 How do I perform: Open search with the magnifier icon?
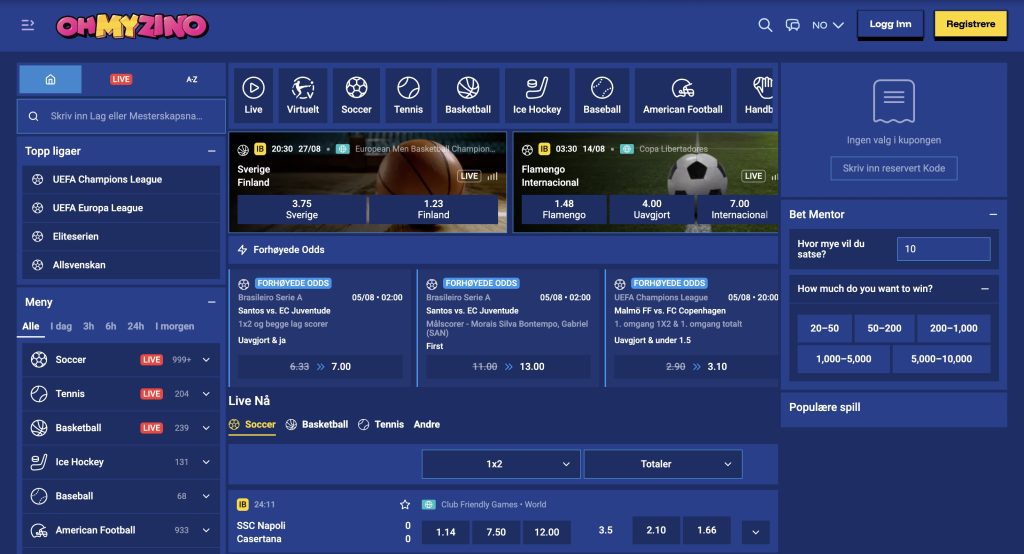pos(765,25)
